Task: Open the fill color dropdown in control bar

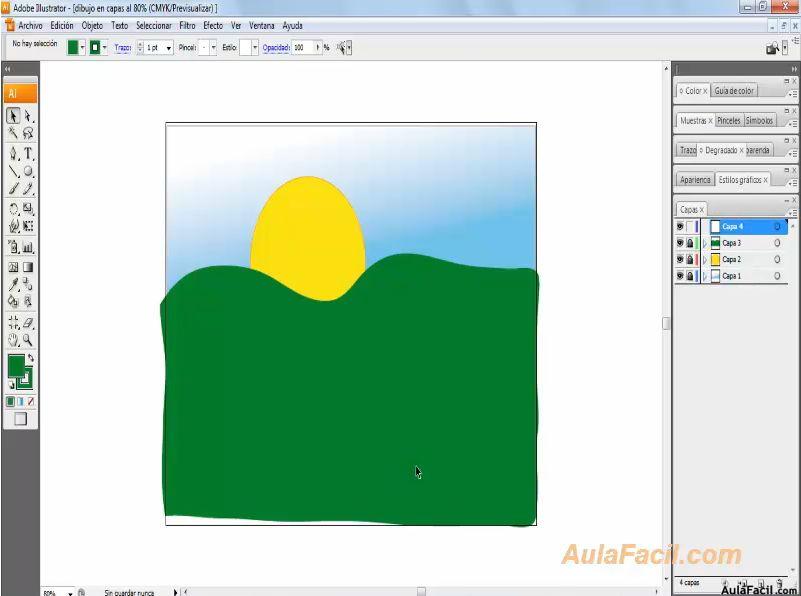Action: (82, 47)
